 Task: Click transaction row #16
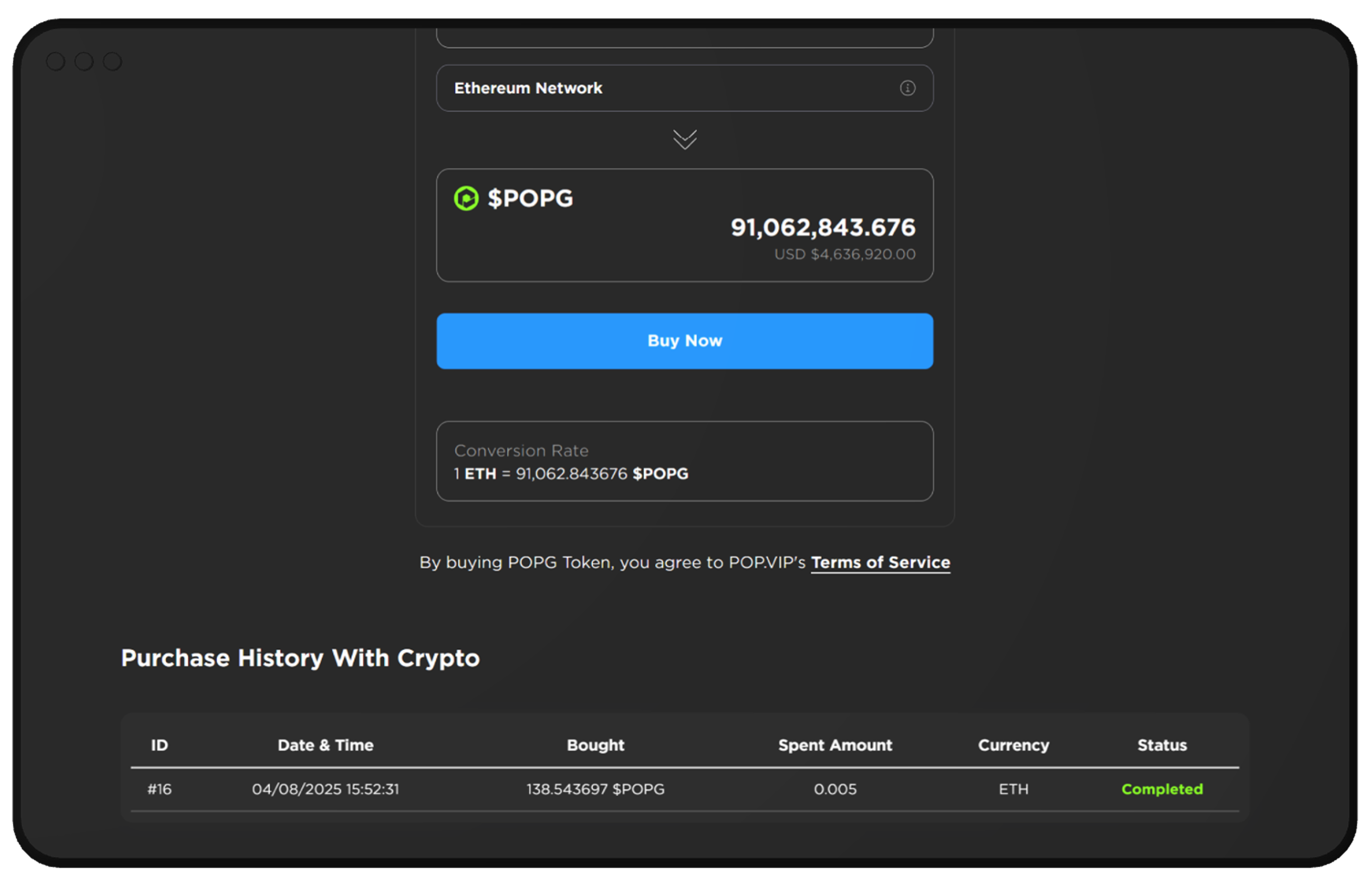686,789
